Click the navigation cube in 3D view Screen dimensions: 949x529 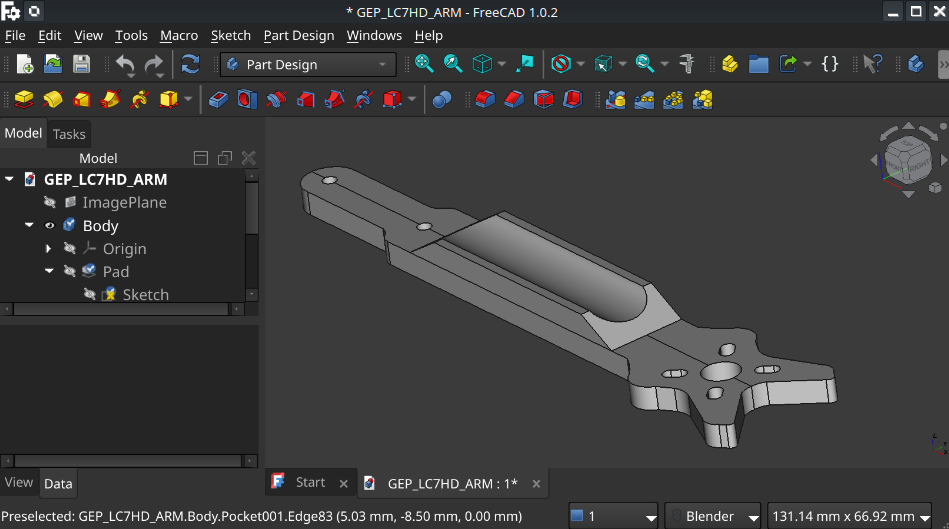pos(906,161)
